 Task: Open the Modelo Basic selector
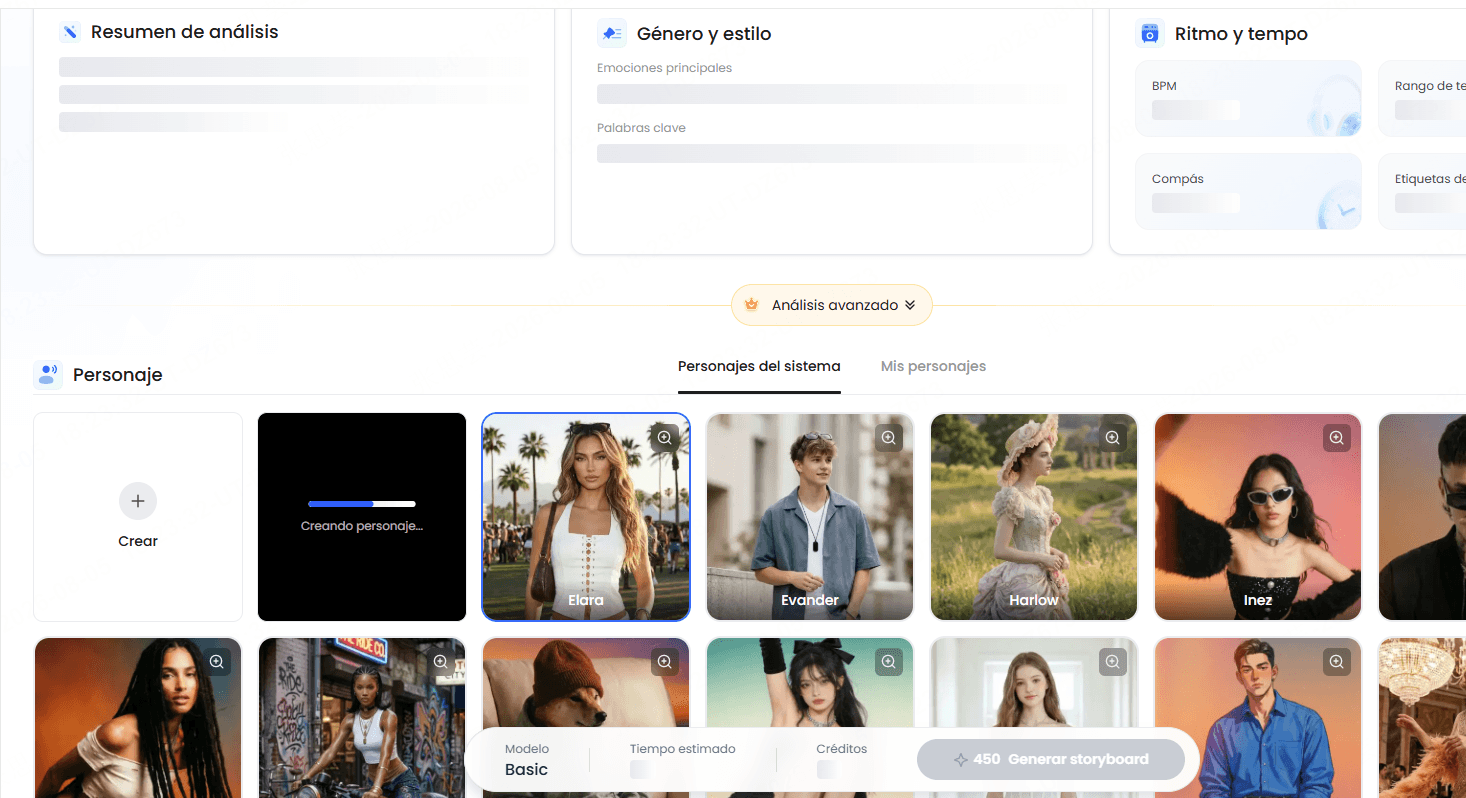click(527, 760)
